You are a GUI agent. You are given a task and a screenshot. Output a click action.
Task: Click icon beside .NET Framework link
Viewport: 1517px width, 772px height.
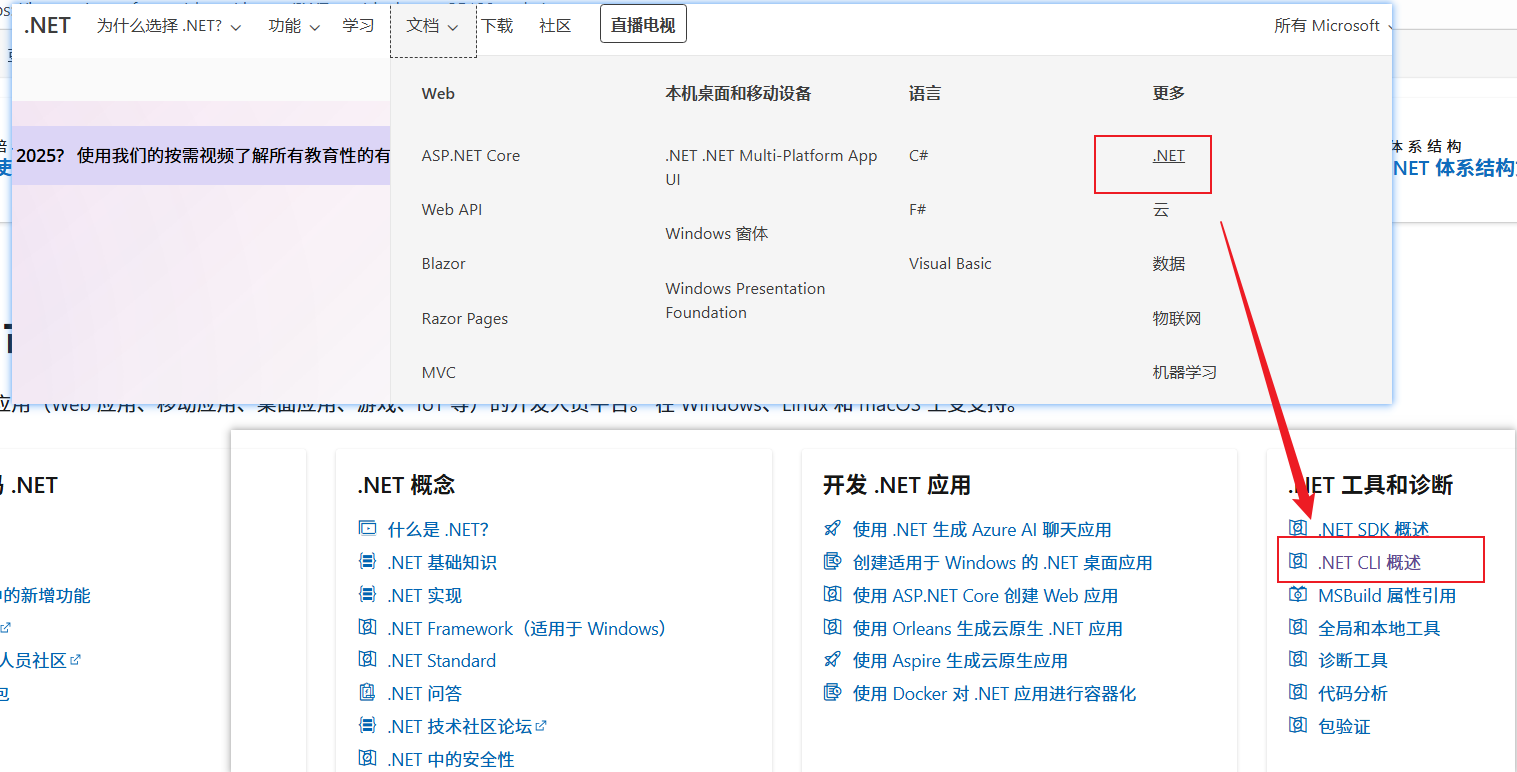pos(367,628)
